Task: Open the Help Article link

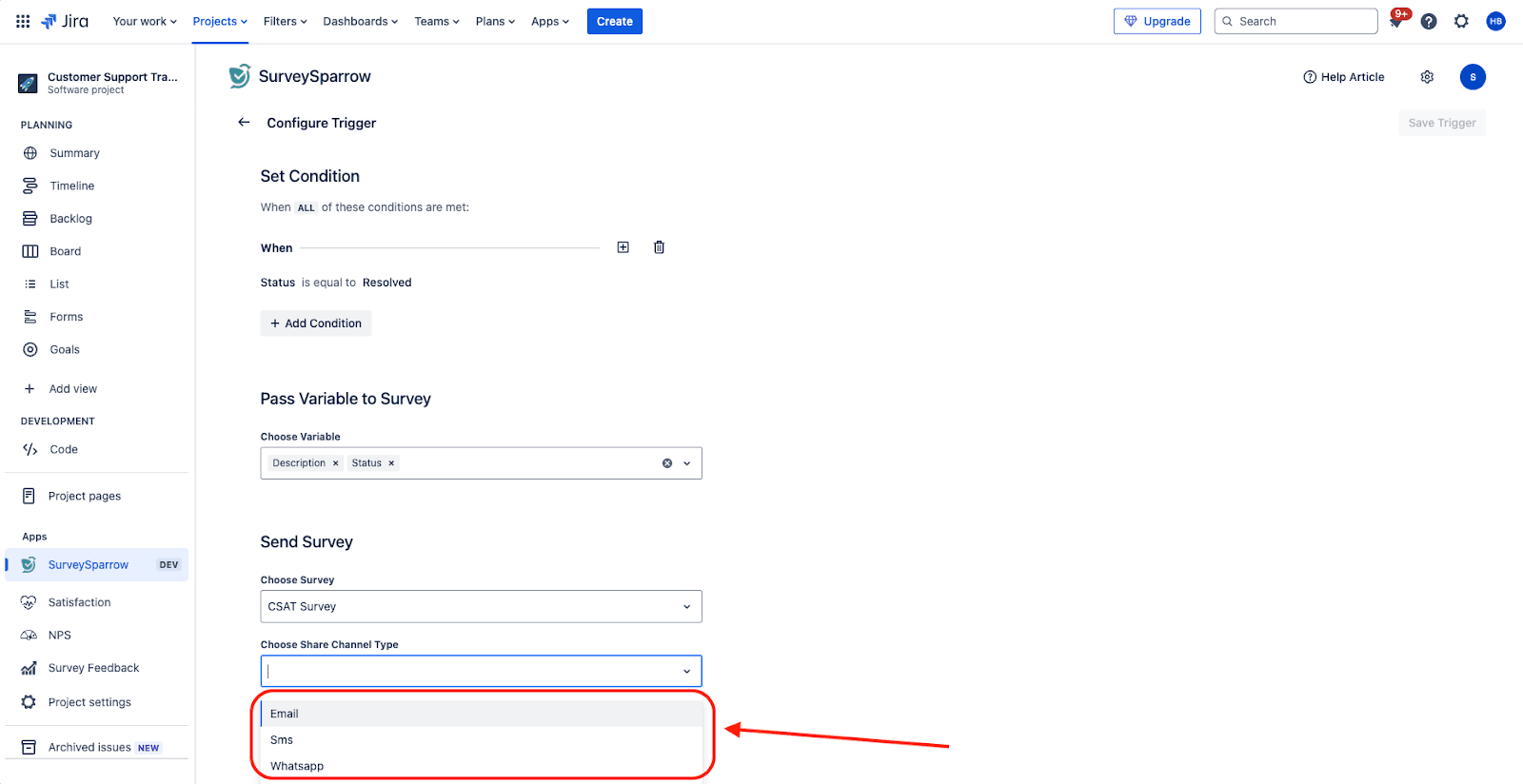Action: coord(1344,77)
